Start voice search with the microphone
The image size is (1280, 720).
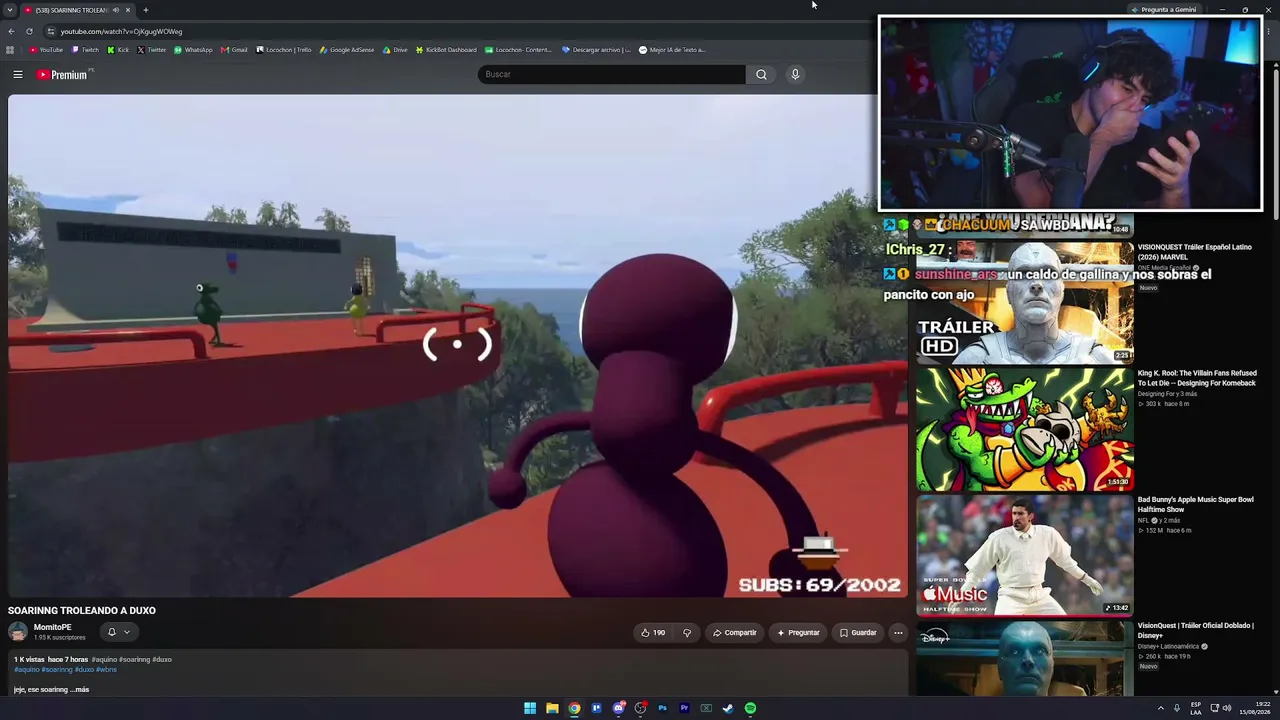tap(795, 74)
